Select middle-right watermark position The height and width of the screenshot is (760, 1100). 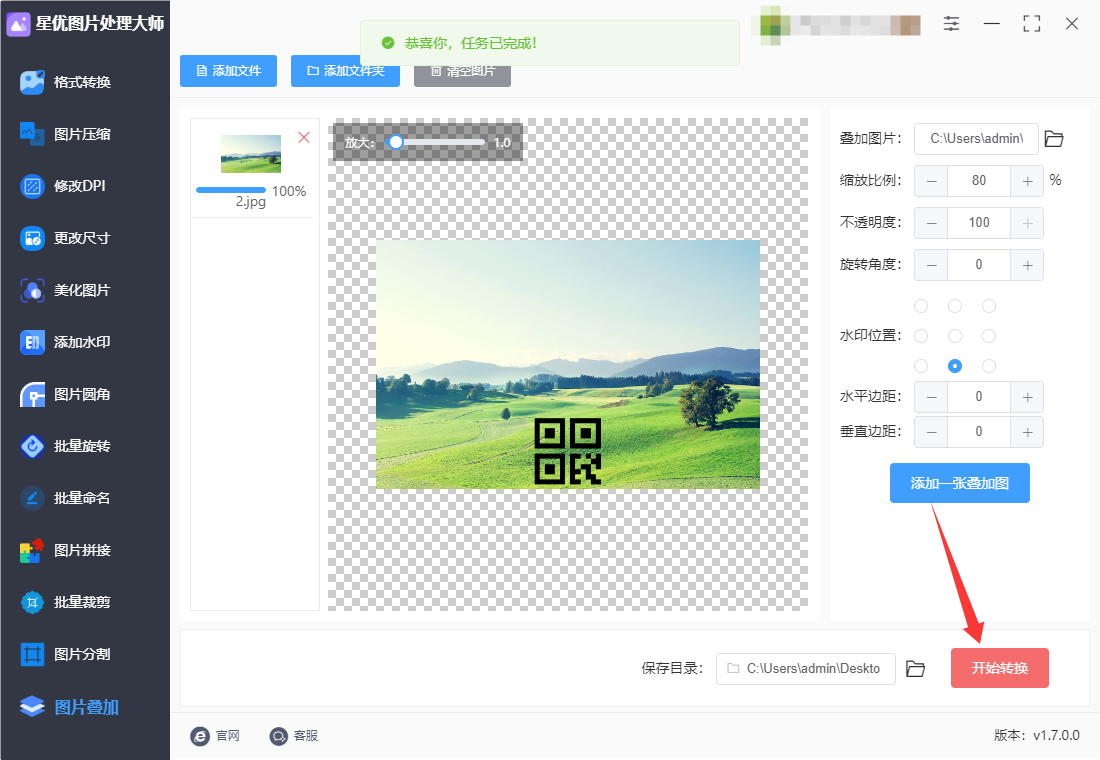click(x=988, y=336)
